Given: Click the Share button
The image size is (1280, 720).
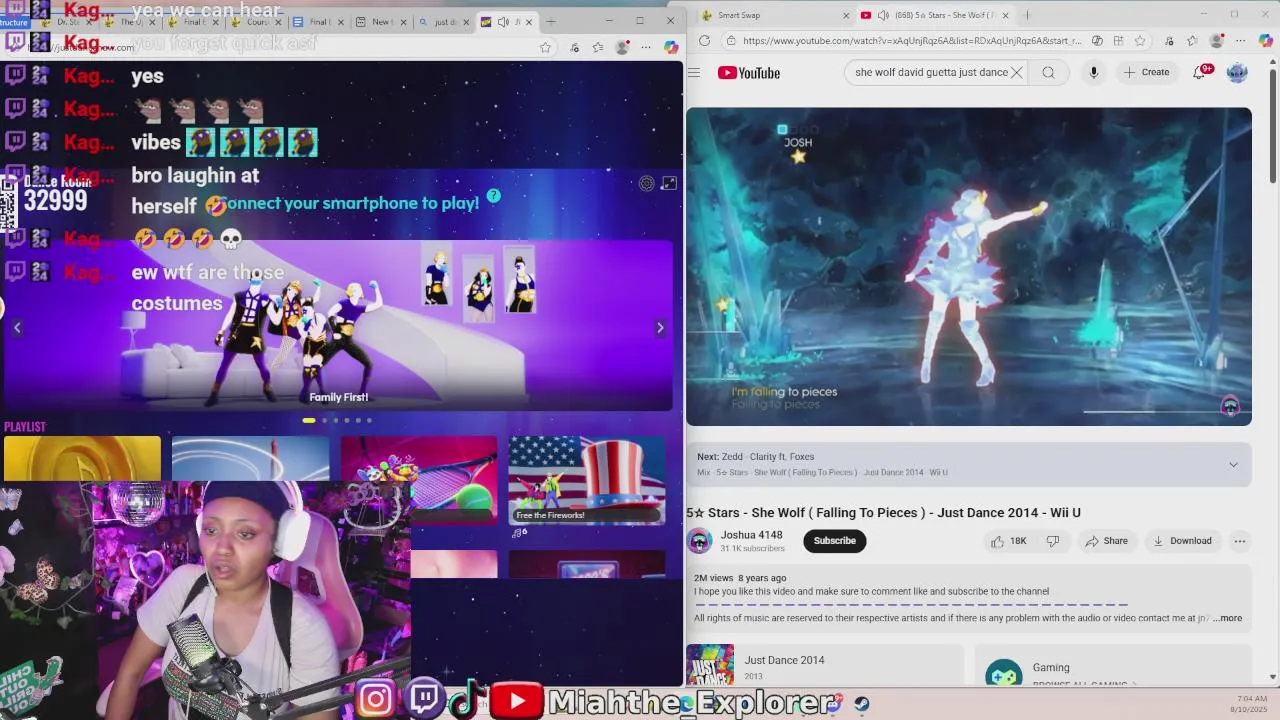Looking at the screenshot, I should click(1106, 541).
